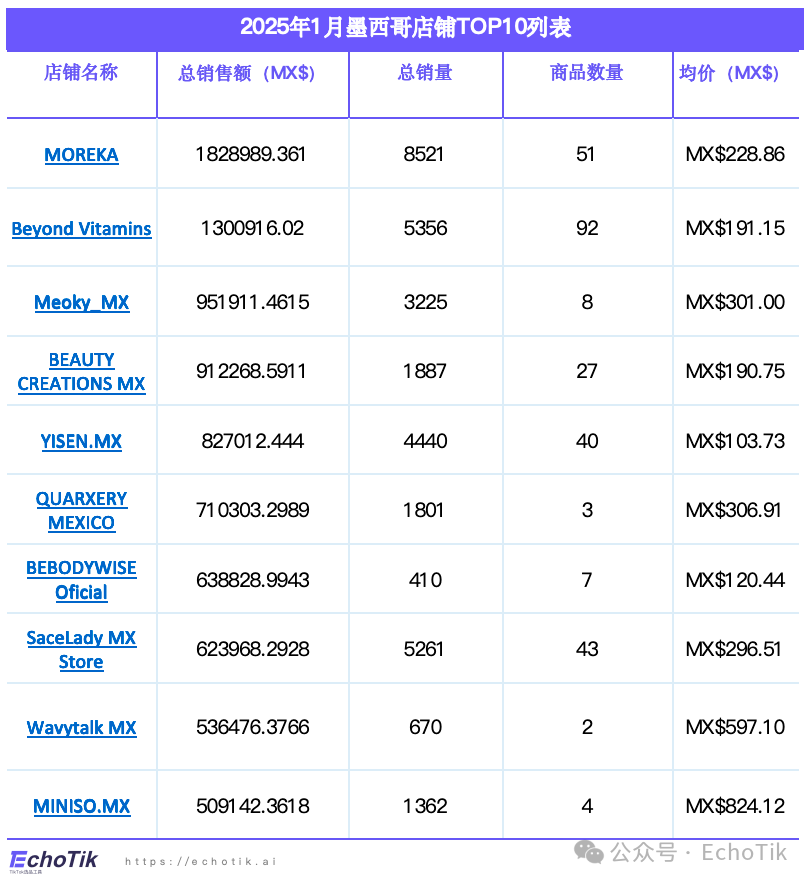Click the EchoTik logo
Screen dimensions: 812x884
point(54,860)
